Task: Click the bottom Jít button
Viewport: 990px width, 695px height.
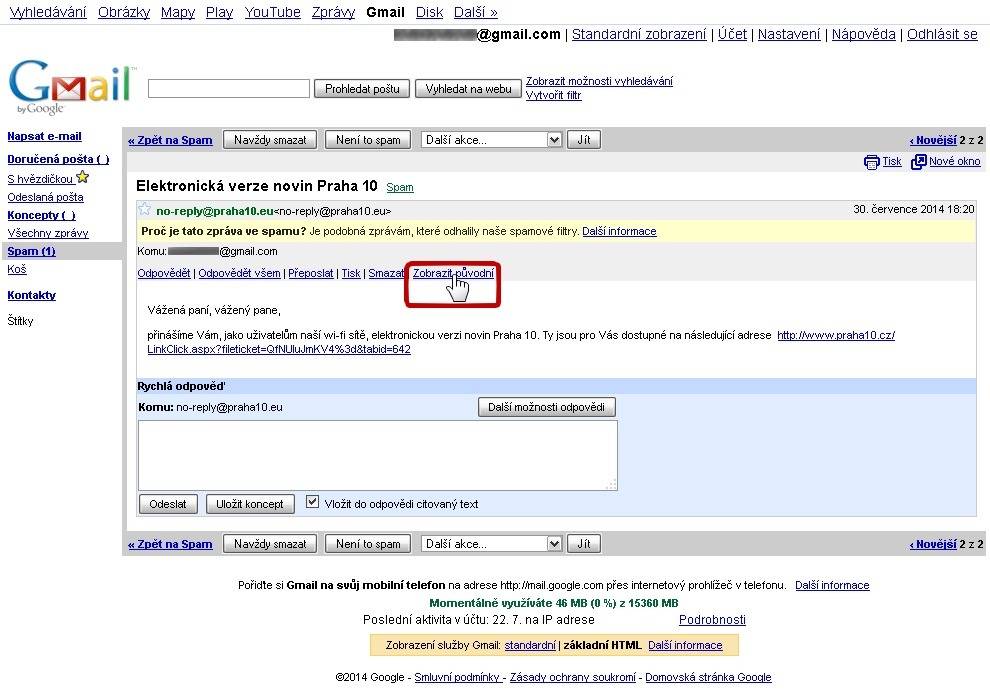Action: 584,544
